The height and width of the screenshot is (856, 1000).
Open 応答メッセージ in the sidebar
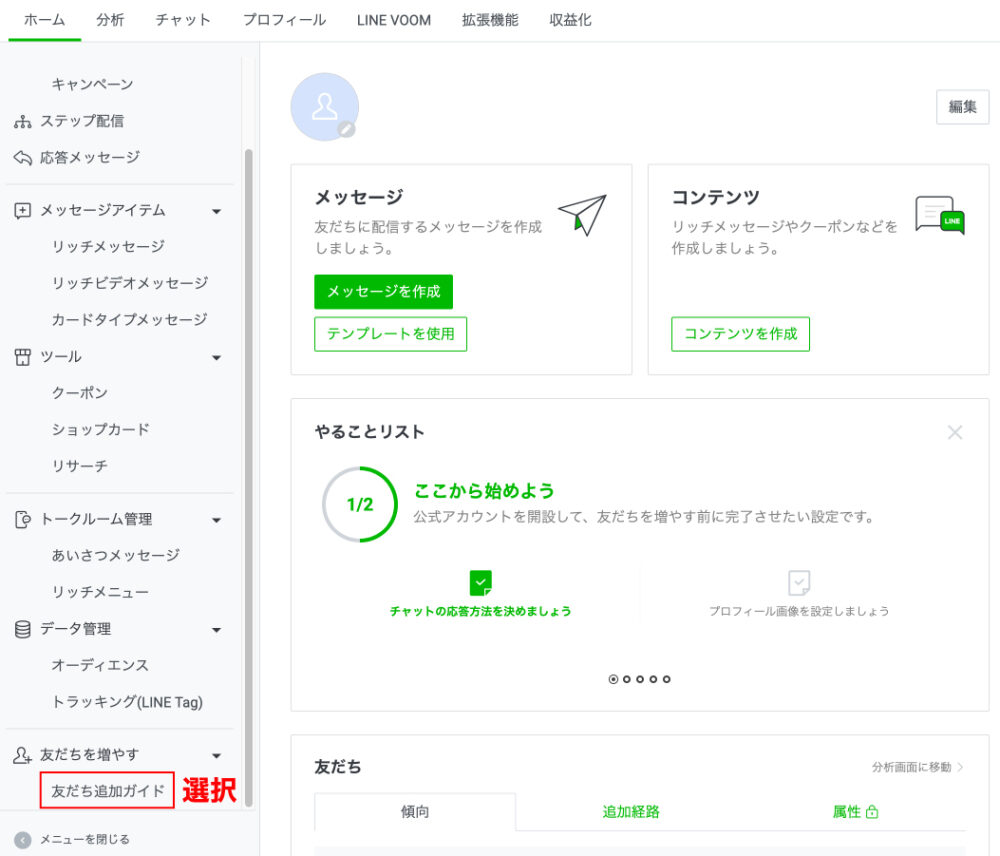(89, 157)
